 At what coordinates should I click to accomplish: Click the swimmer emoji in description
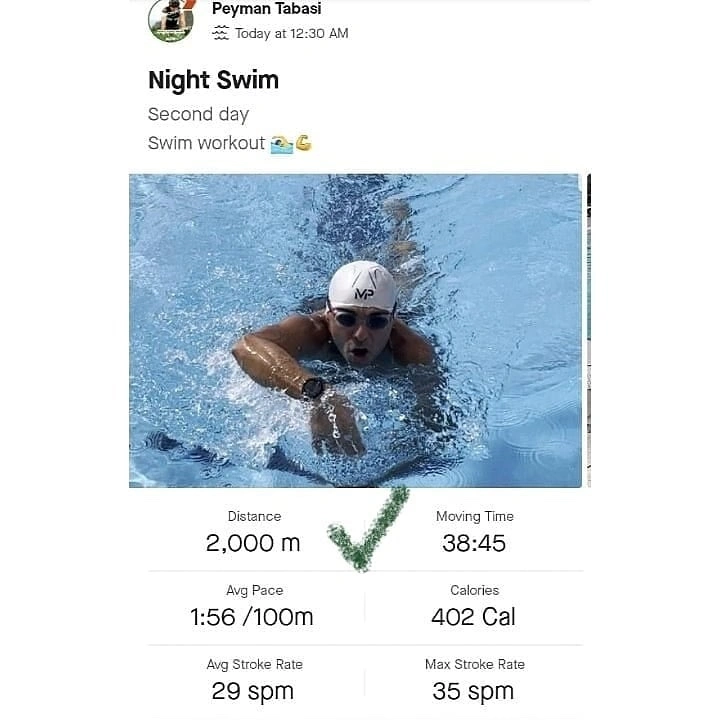tap(281, 144)
